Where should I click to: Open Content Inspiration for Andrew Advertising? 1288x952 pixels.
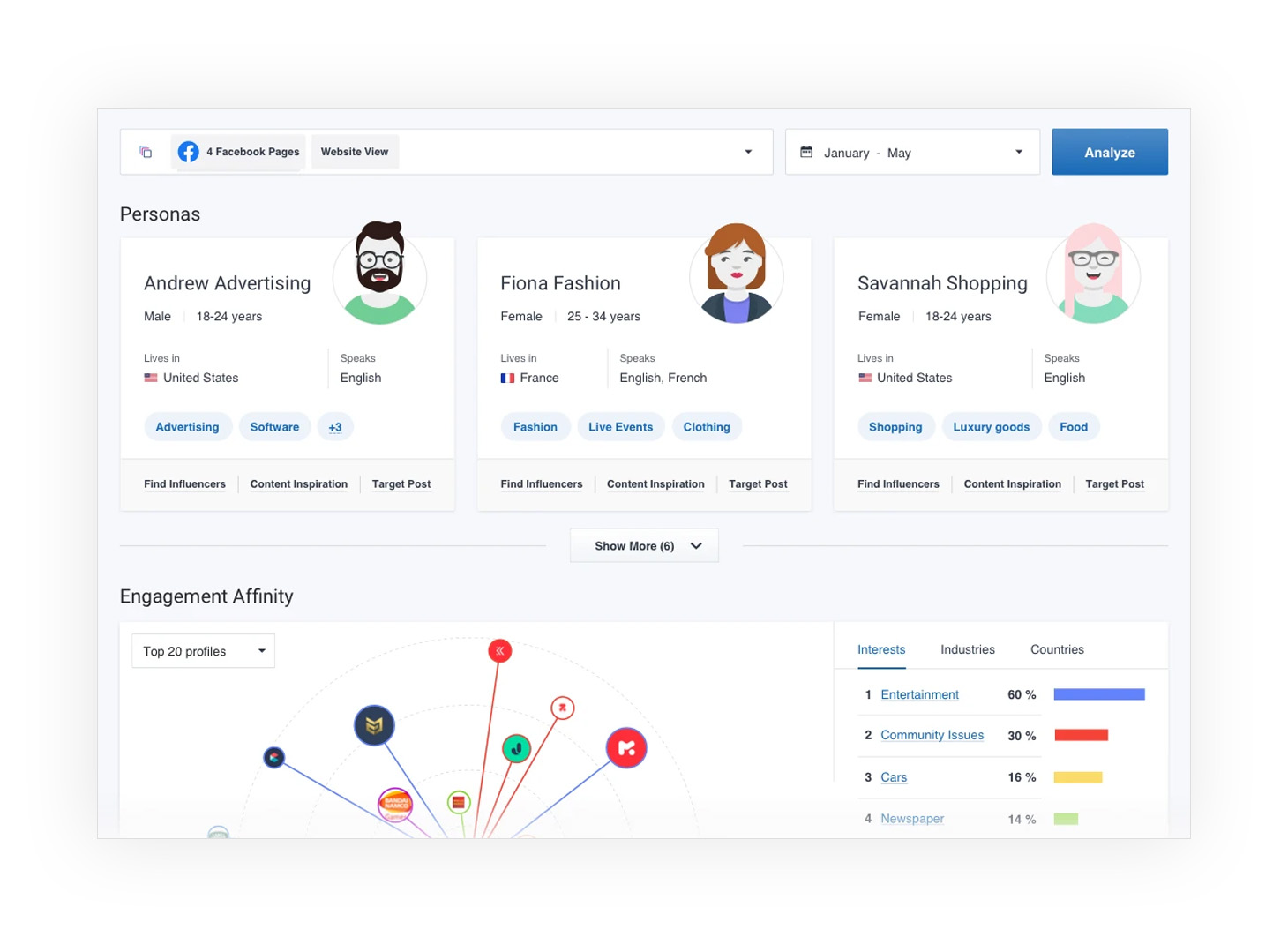coord(299,484)
